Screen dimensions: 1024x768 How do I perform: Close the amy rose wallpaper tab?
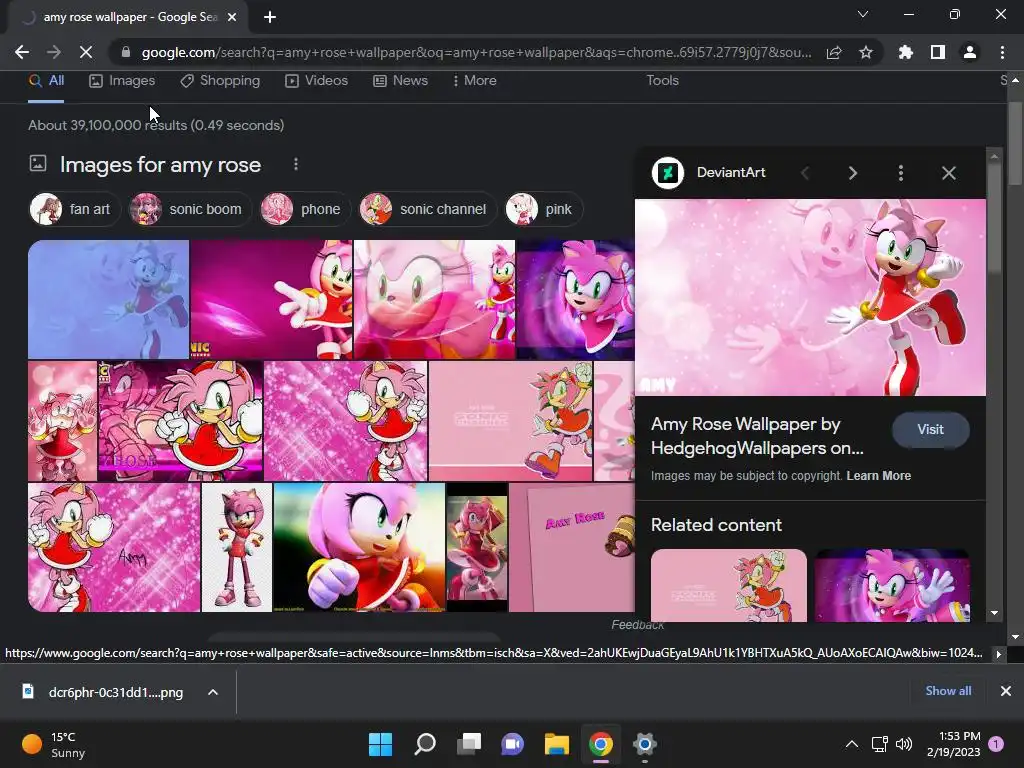(232, 17)
